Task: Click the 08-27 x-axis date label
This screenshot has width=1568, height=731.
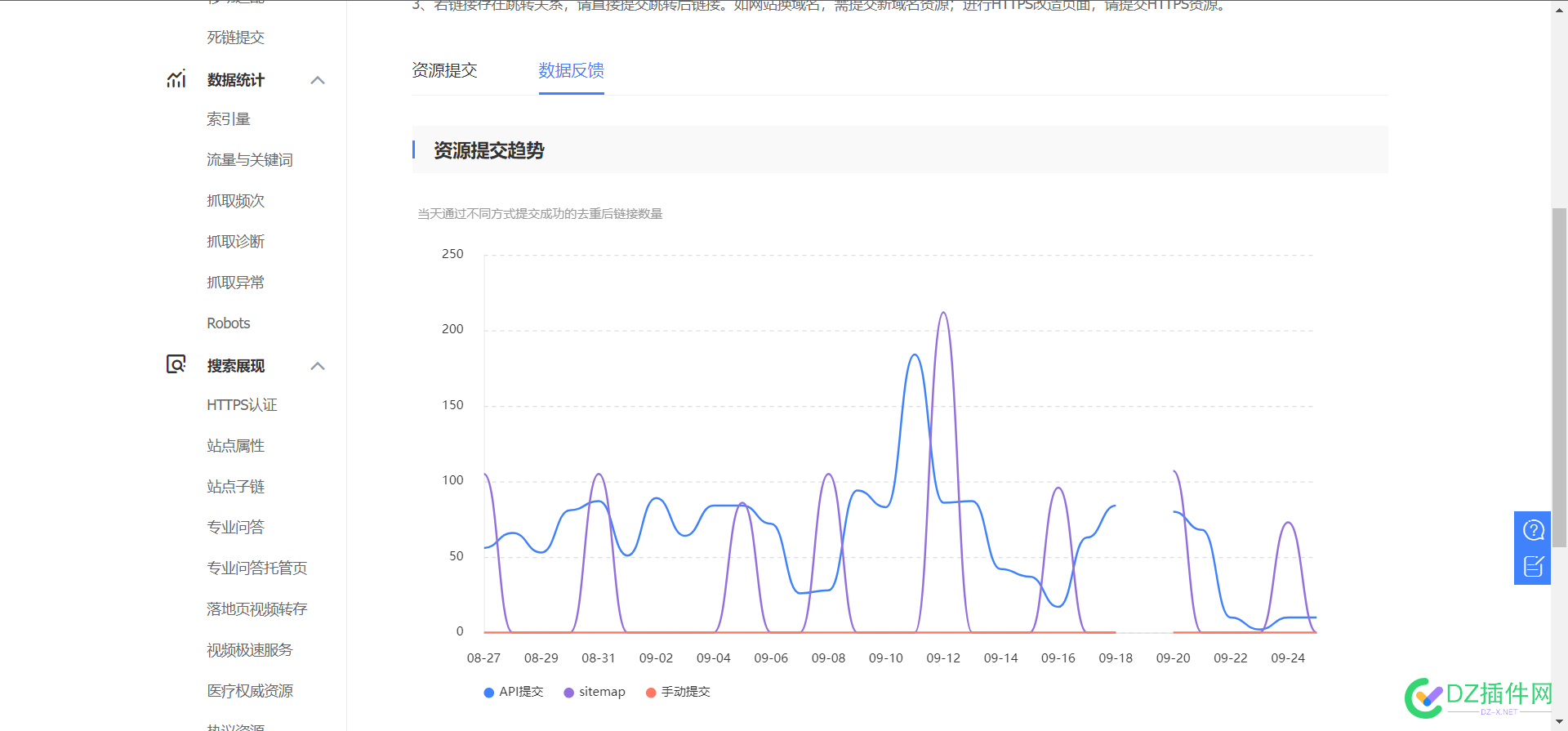Action: coord(483,658)
